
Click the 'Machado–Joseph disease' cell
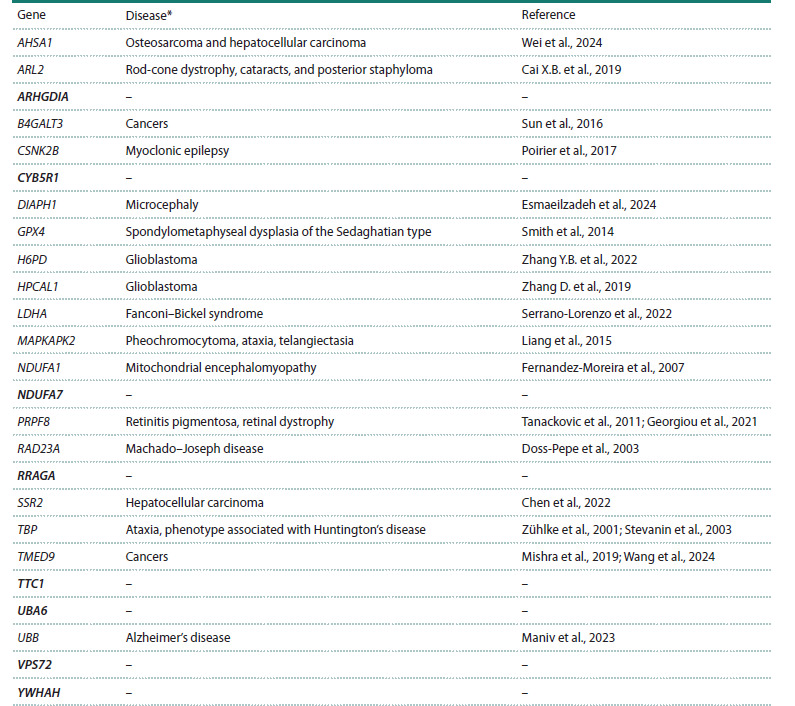coord(194,449)
